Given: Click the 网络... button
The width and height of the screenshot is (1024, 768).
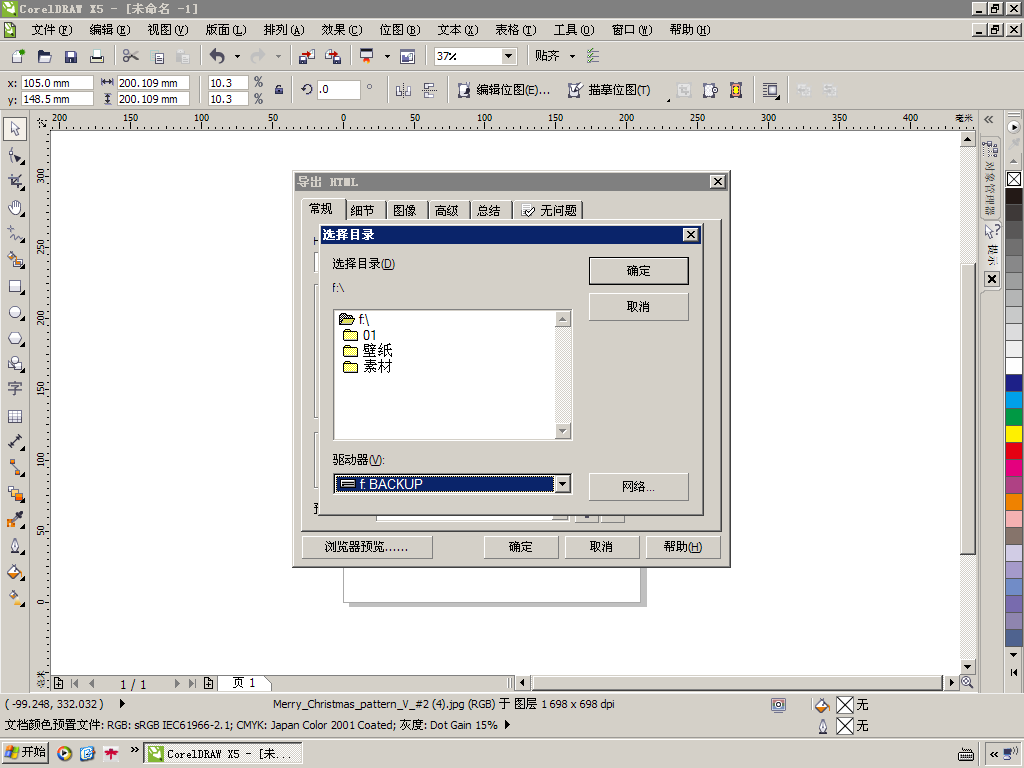Looking at the screenshot, I should [639, 487].
